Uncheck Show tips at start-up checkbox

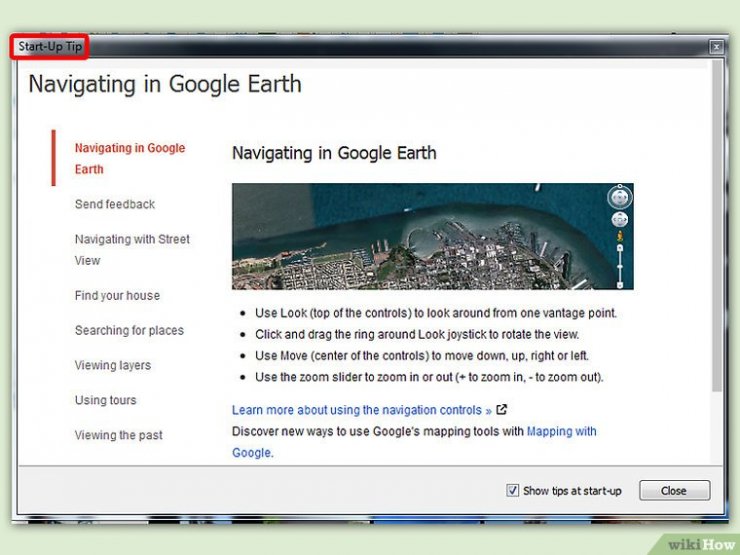click(x=512, y=490)
